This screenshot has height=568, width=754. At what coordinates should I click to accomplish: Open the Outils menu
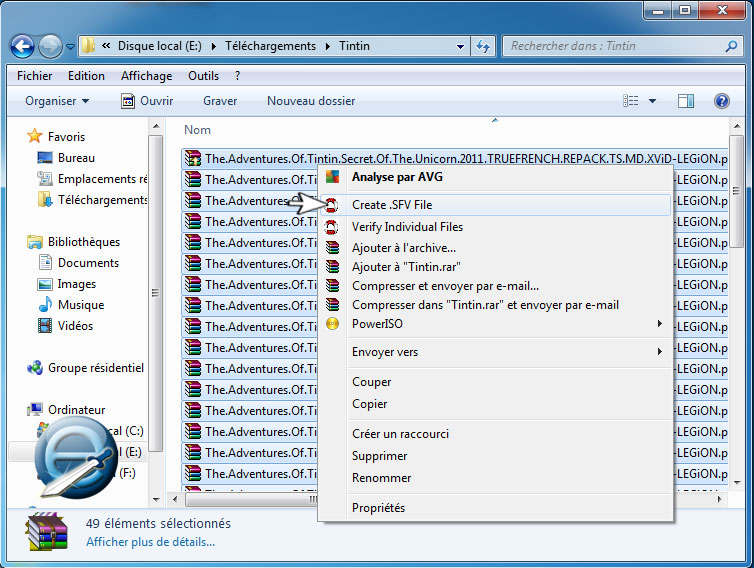(x=203, y=76)
